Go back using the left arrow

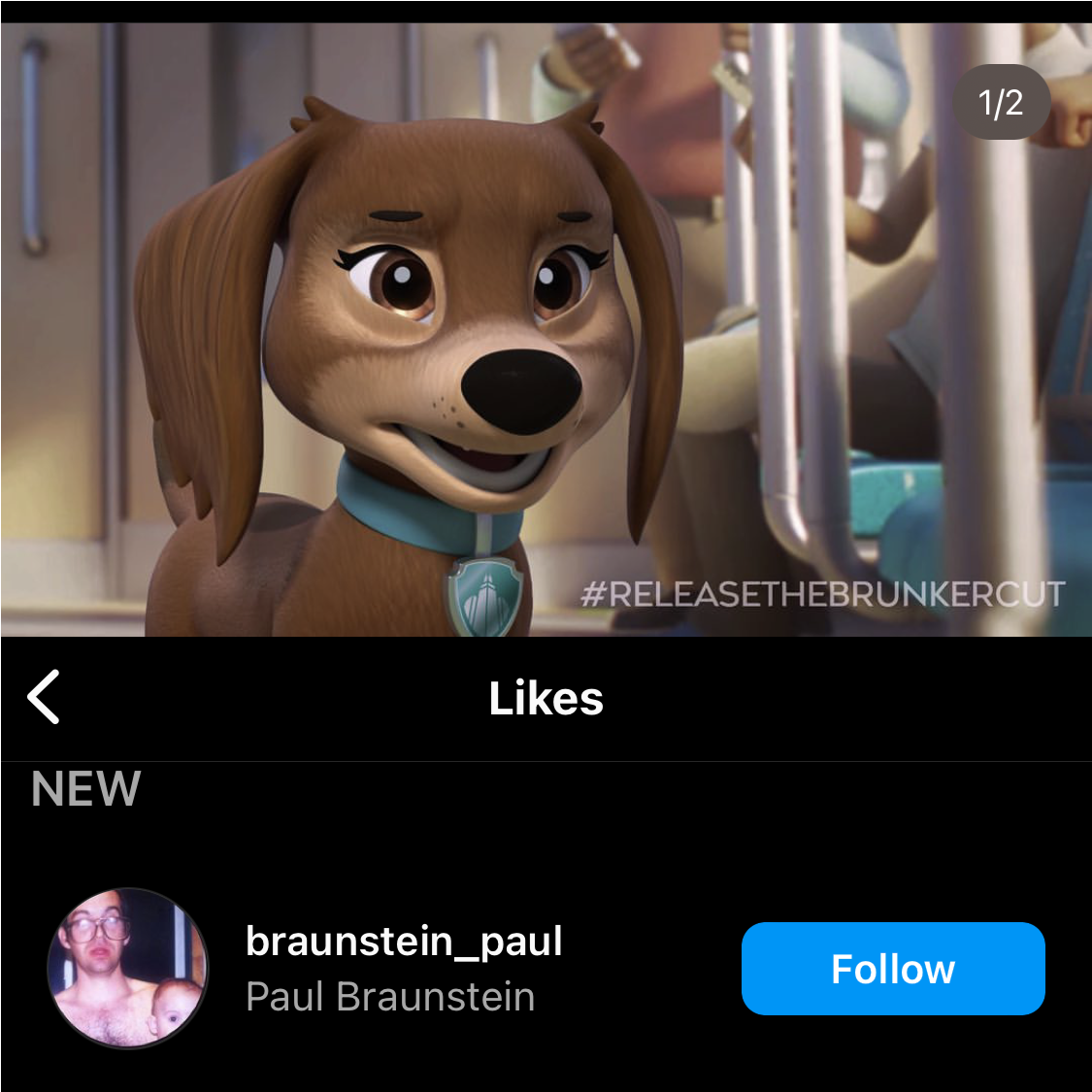tap(43, 697)
